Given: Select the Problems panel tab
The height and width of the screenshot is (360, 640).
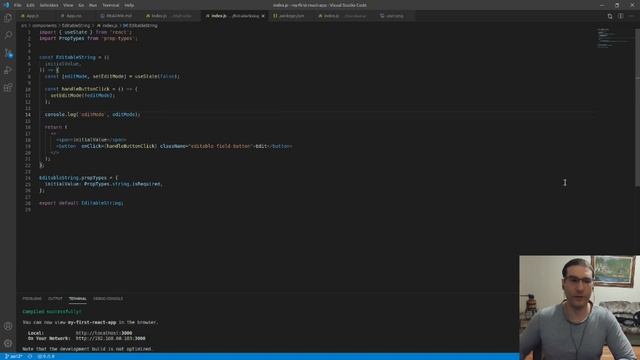Looking at the screenshot, I should coord(32,298).
